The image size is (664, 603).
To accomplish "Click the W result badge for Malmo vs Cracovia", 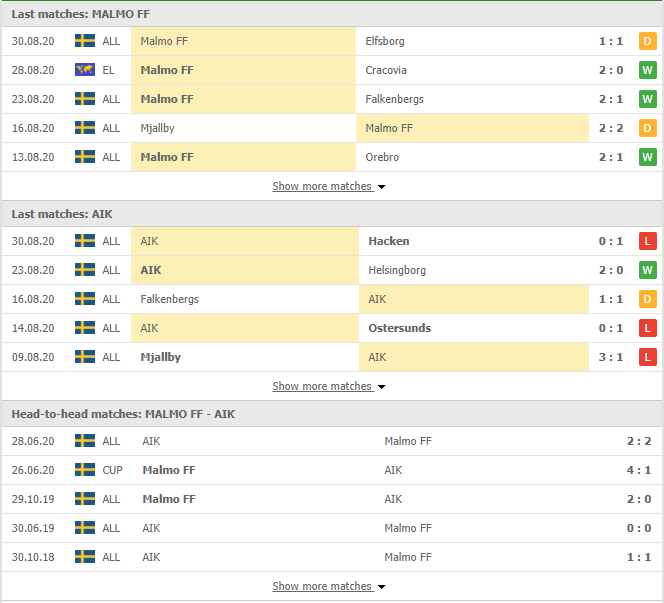I will coord(647,70).
